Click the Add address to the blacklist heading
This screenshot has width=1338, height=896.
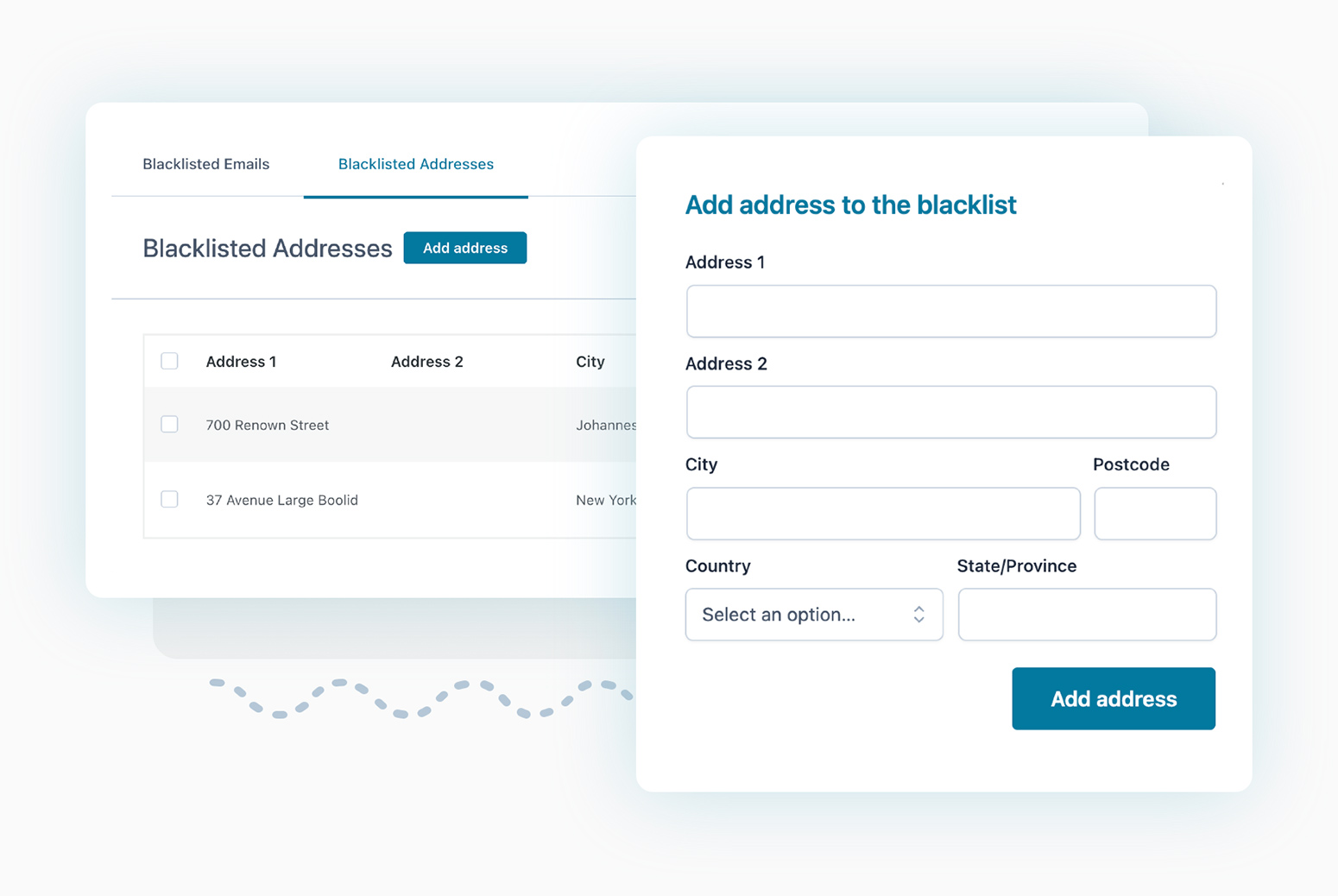pos(850,205)
